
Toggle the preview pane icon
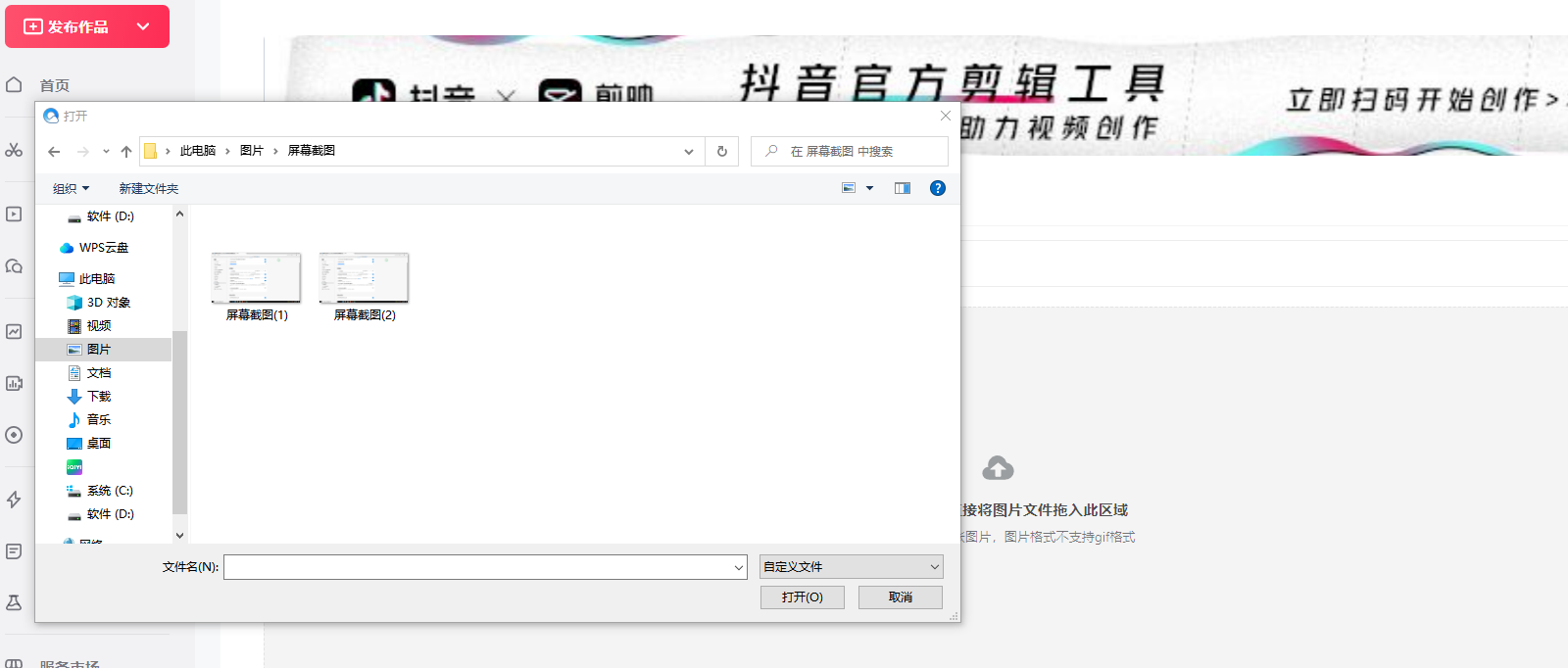coord(903,188)
